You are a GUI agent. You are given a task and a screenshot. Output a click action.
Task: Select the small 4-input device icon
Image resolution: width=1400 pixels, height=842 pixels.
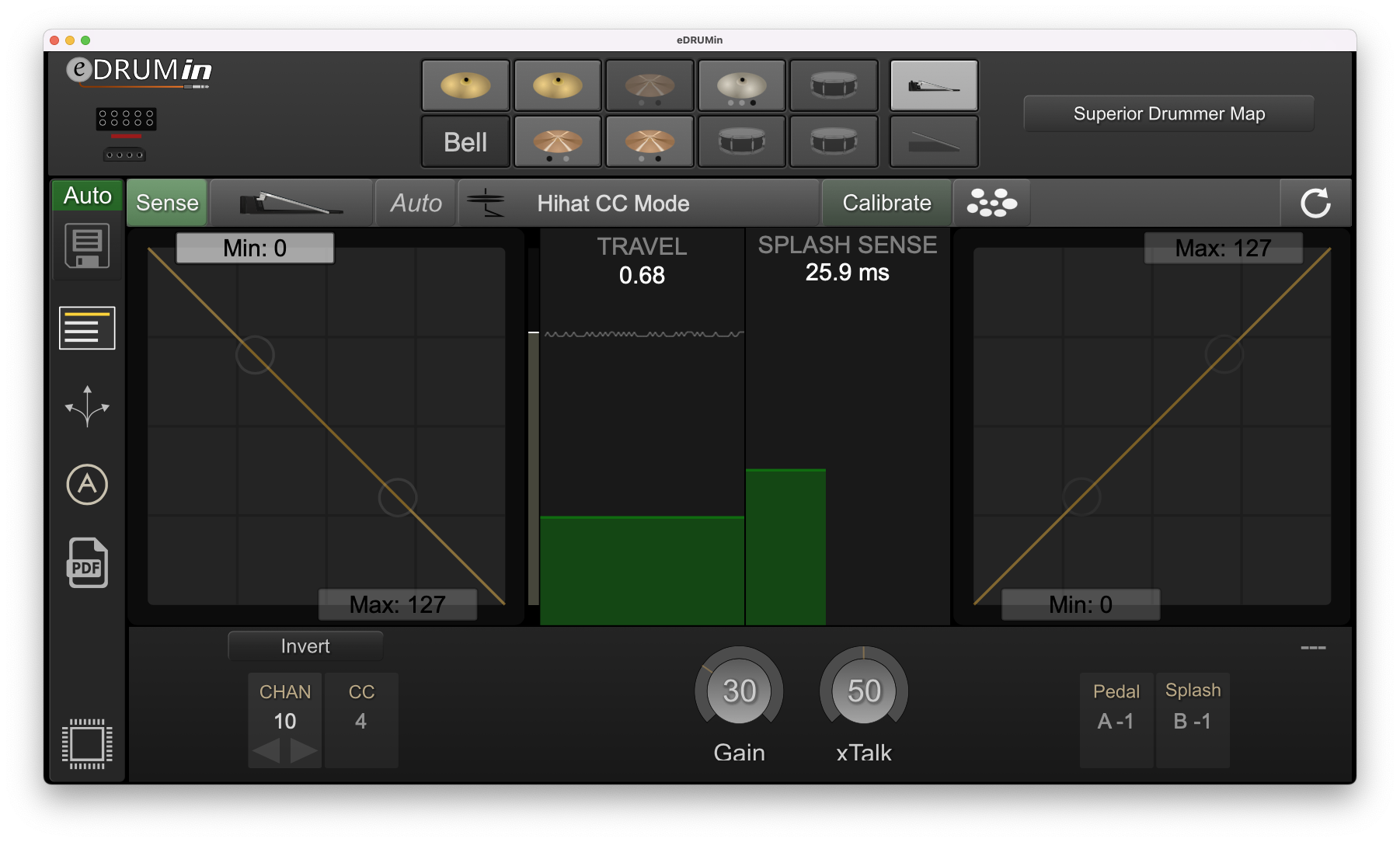(124, 155)
